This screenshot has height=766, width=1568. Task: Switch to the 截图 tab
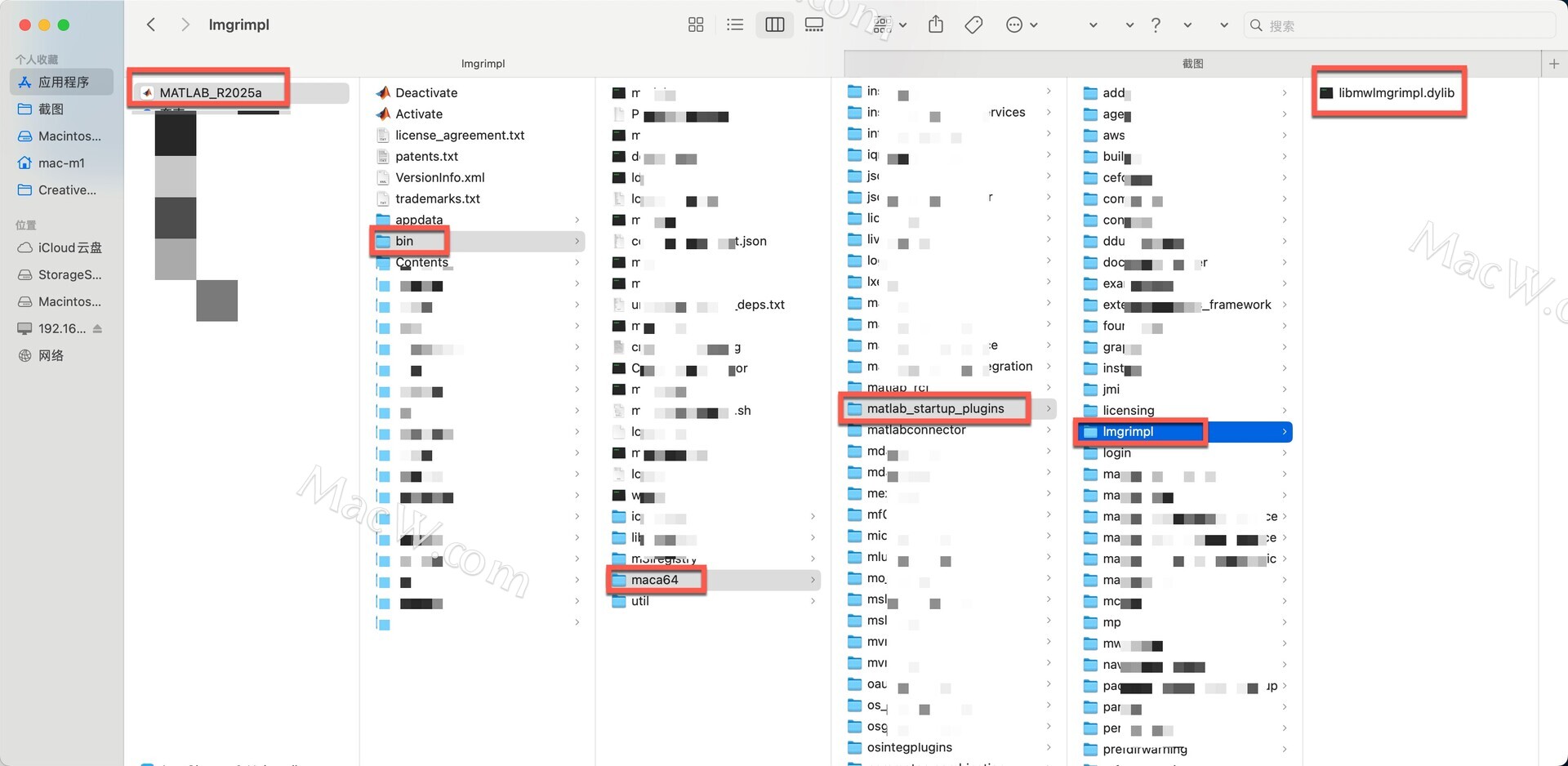(x=1192, y=64)
